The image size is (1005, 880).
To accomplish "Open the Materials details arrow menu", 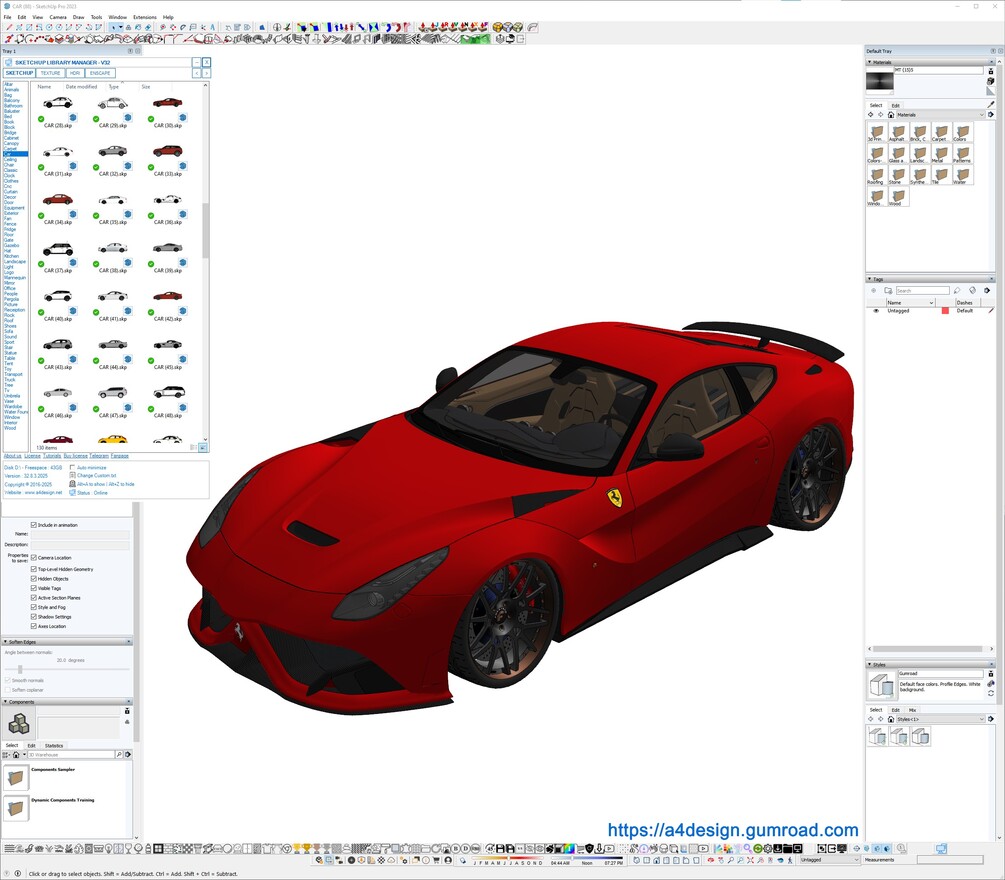I will coord(991,115).
